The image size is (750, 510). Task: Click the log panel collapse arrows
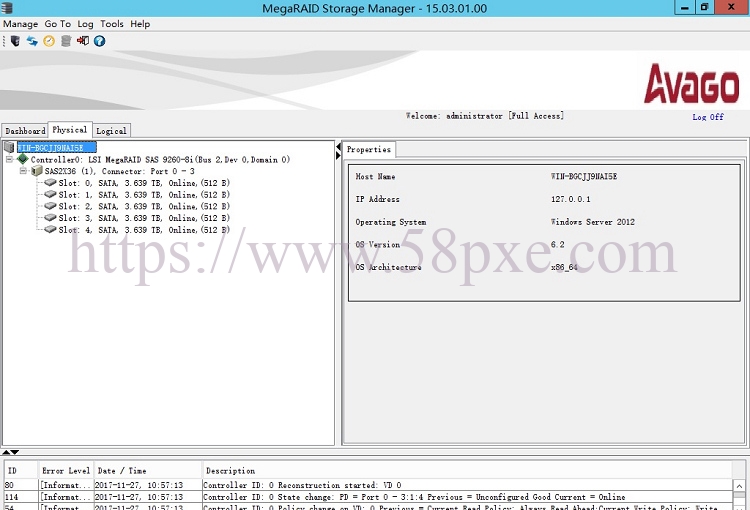(10, 452)
